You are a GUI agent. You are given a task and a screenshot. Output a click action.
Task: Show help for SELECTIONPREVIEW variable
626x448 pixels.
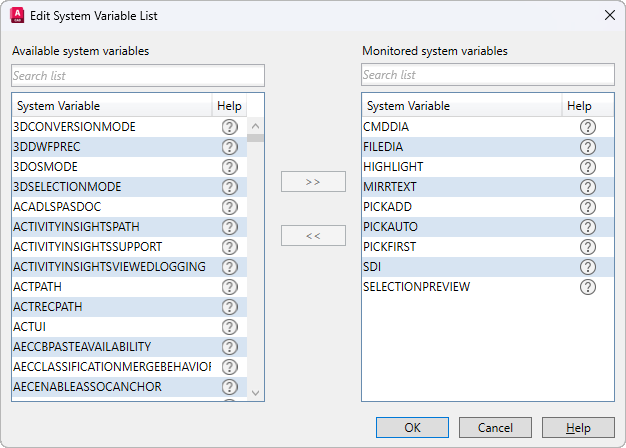point(587,287)
